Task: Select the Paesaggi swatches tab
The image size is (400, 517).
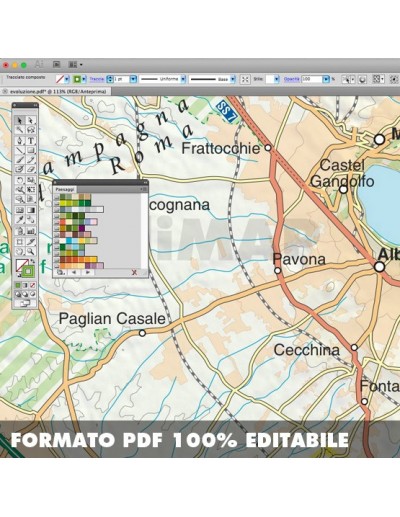Action: tap(65, 189)
